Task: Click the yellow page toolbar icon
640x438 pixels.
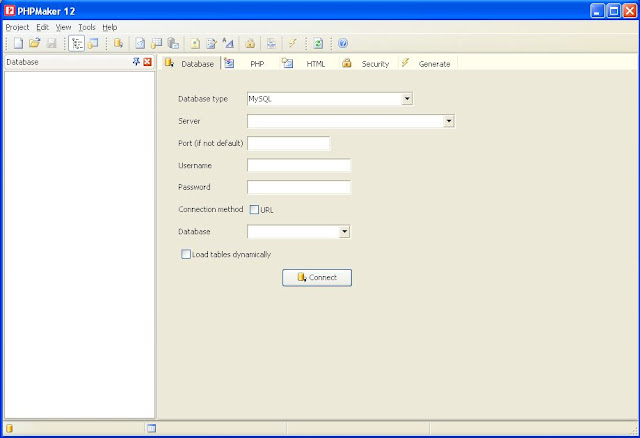Action: pyautogui.click(x=195, y=43)
